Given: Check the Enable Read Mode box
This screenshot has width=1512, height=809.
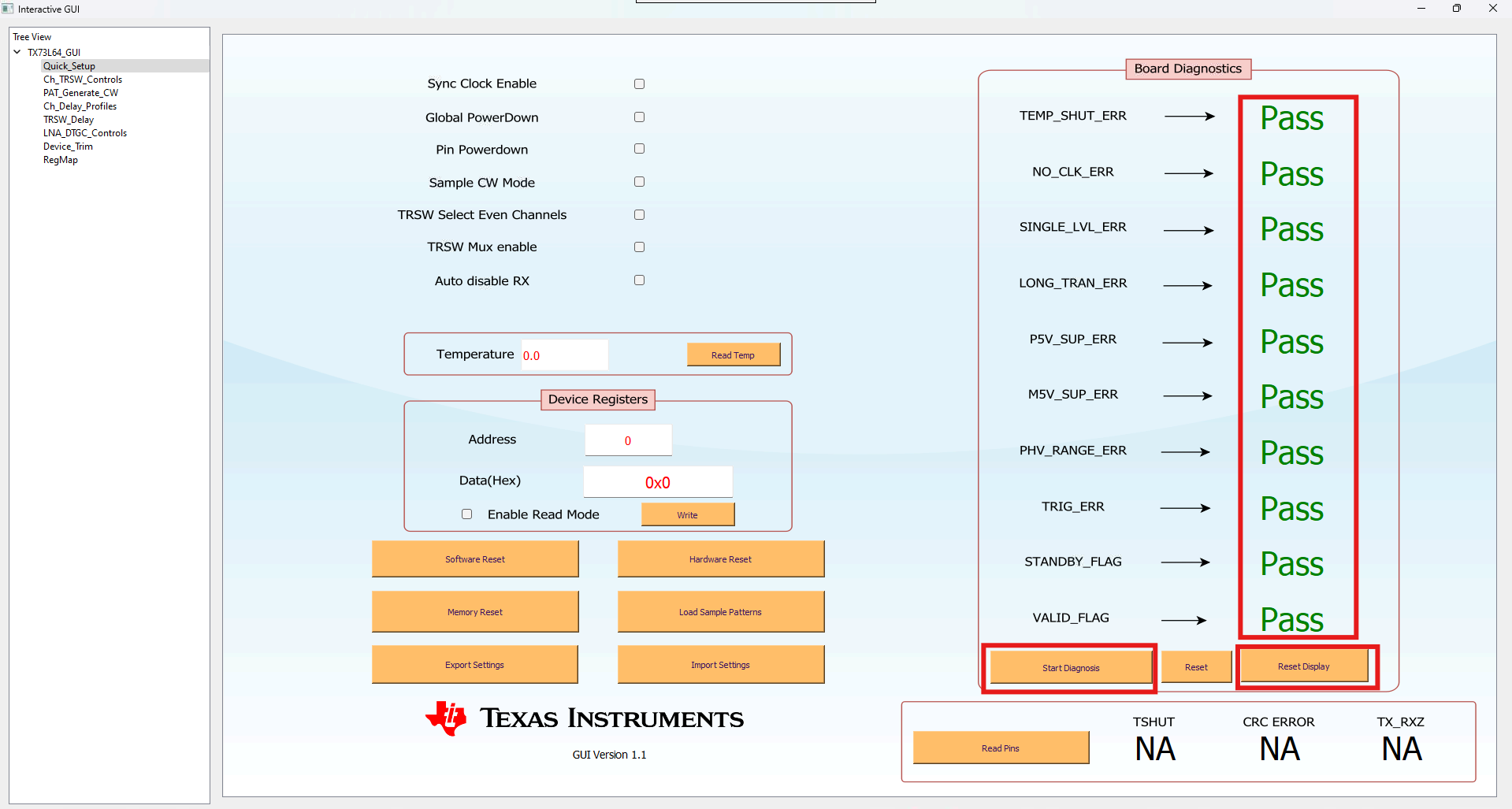Looking at the screenshot, I should coord(466,514).
